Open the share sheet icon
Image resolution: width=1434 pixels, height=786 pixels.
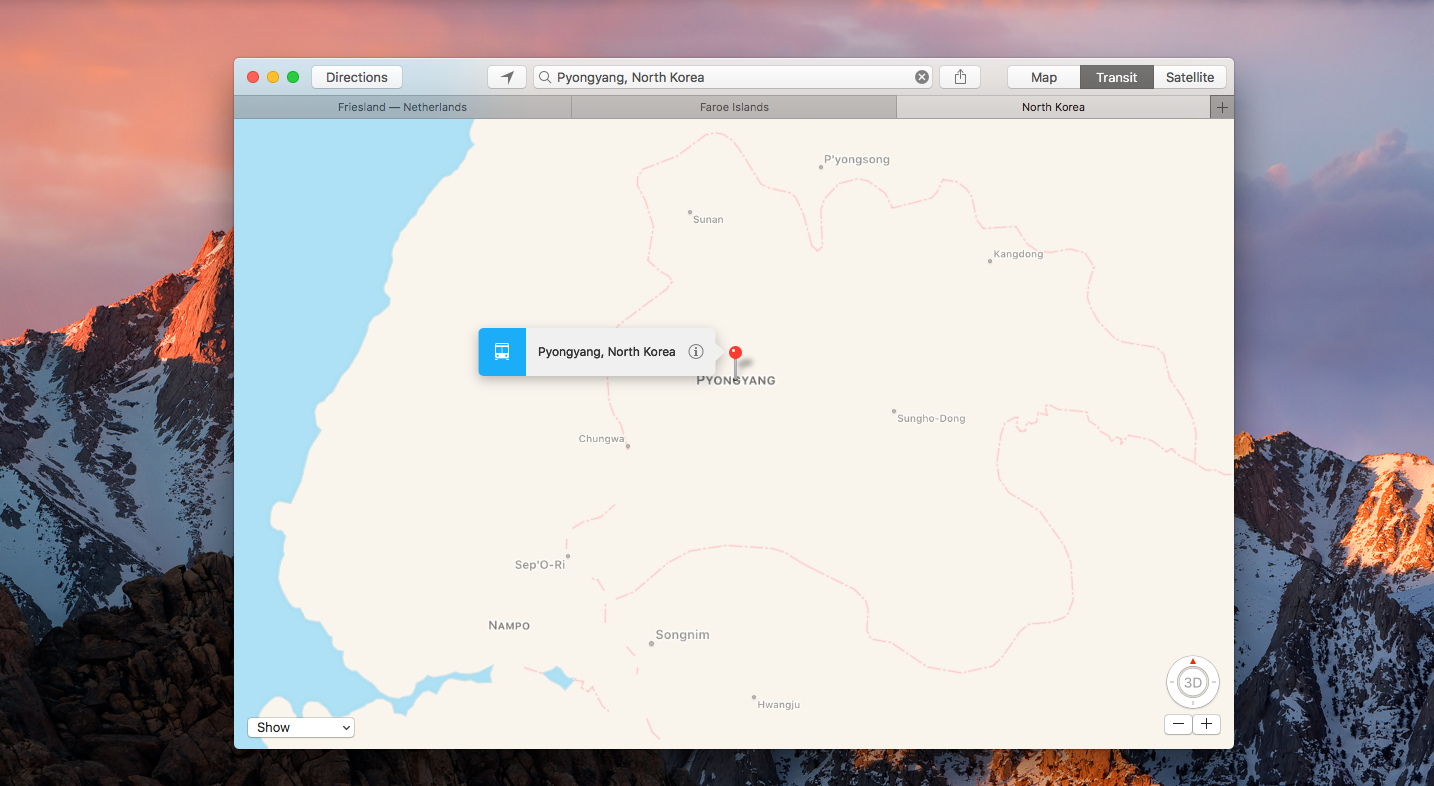(x=960, y=77)
